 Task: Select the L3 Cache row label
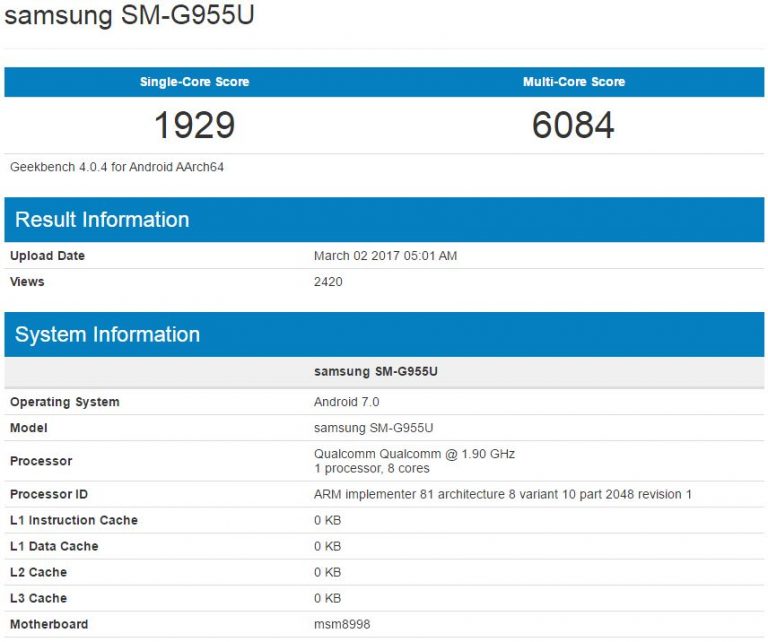(38, 598)
